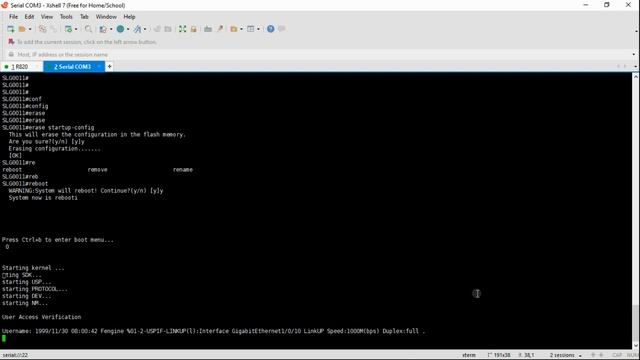Click the 'Username:' prompt text
This screenshot has height=360, width=640.
pos(17,331)
